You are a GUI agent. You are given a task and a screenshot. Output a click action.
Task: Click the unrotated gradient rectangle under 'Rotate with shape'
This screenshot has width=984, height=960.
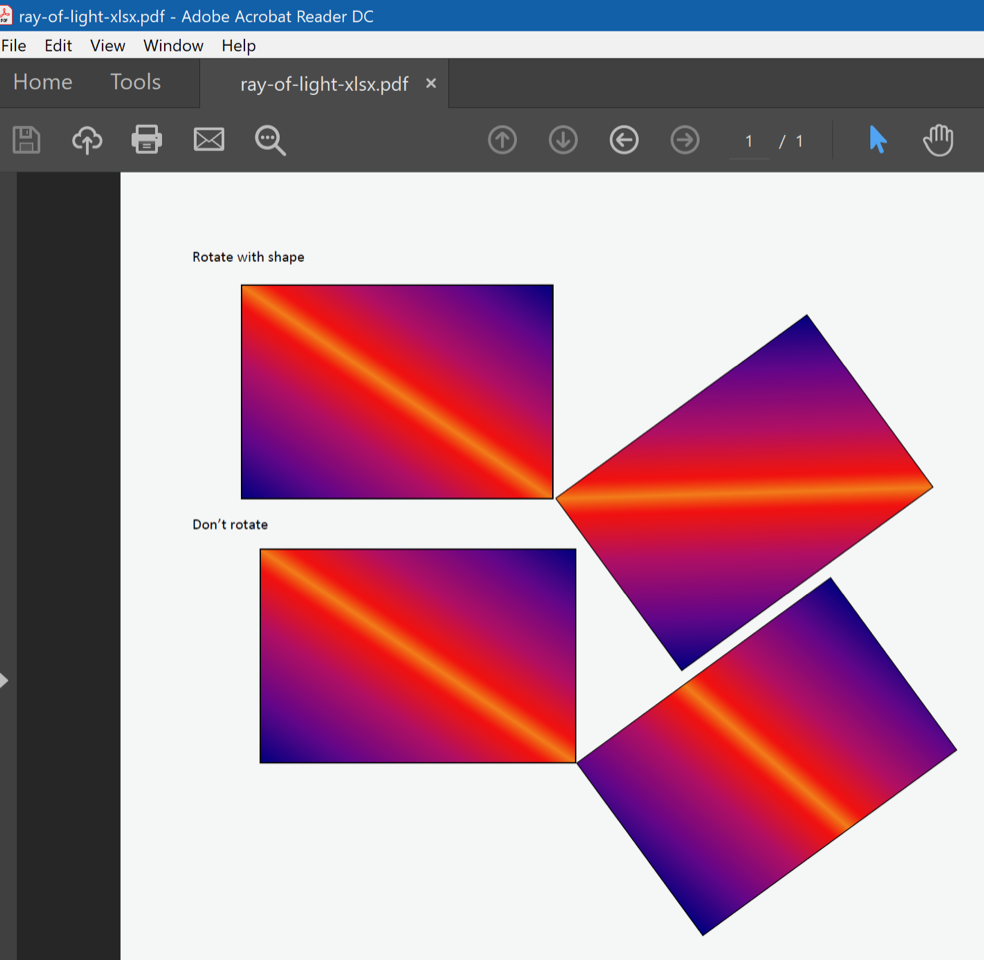[397, 392]
